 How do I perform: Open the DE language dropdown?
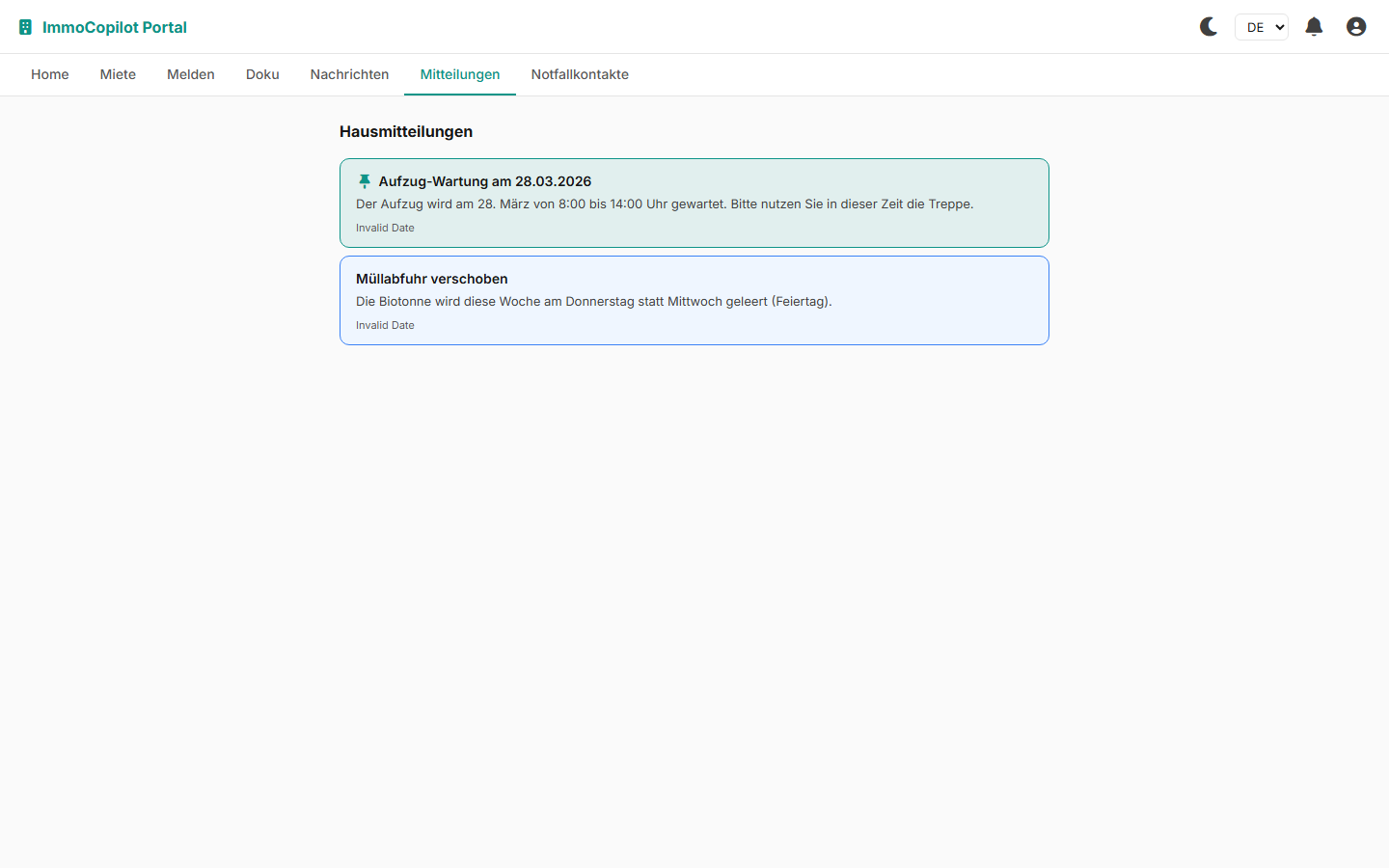point(1261,27)
